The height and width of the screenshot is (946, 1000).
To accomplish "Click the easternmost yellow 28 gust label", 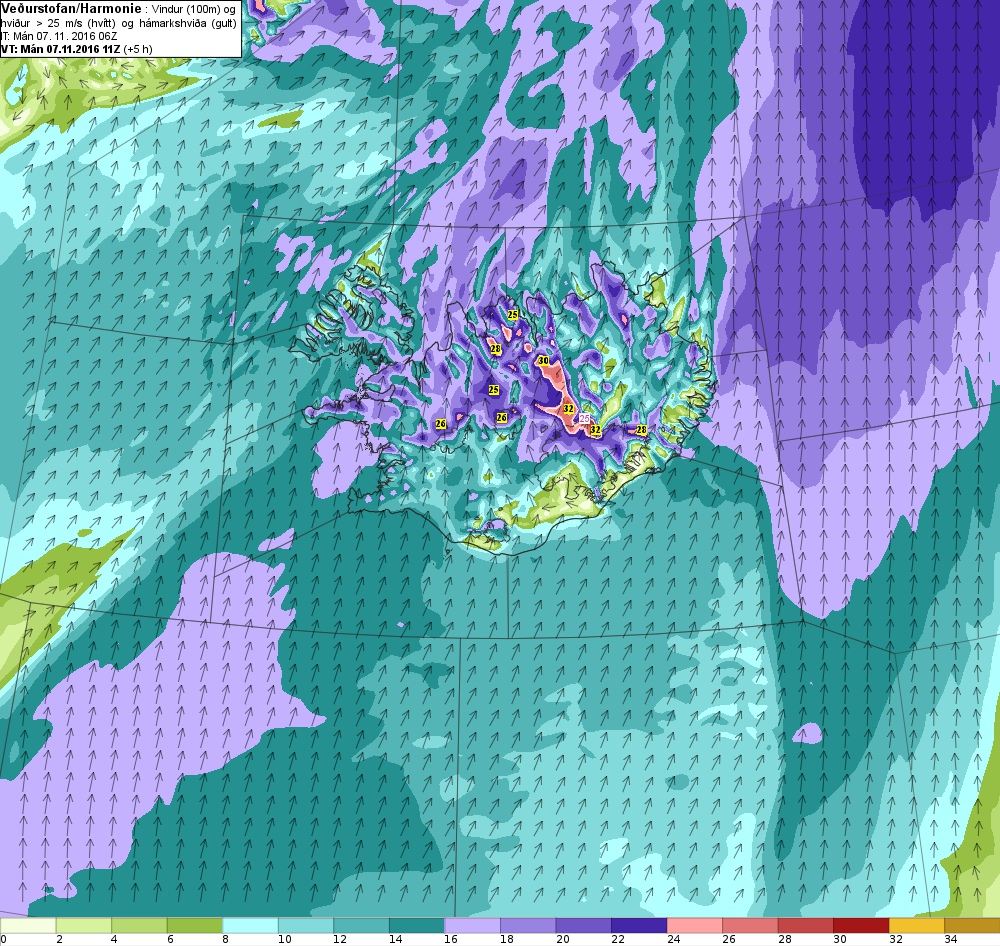I will click(642, 430).
